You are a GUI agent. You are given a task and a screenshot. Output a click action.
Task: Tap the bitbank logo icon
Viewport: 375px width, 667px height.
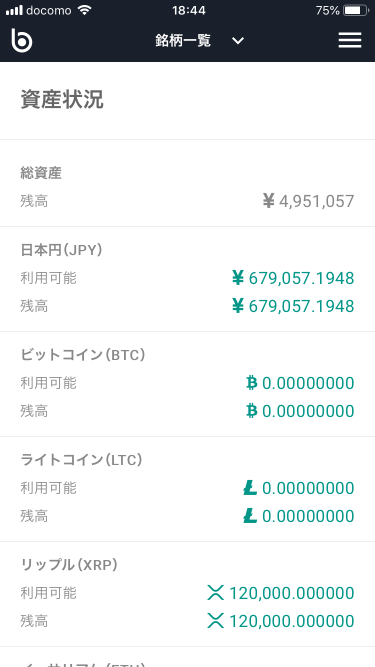point(22,40)
